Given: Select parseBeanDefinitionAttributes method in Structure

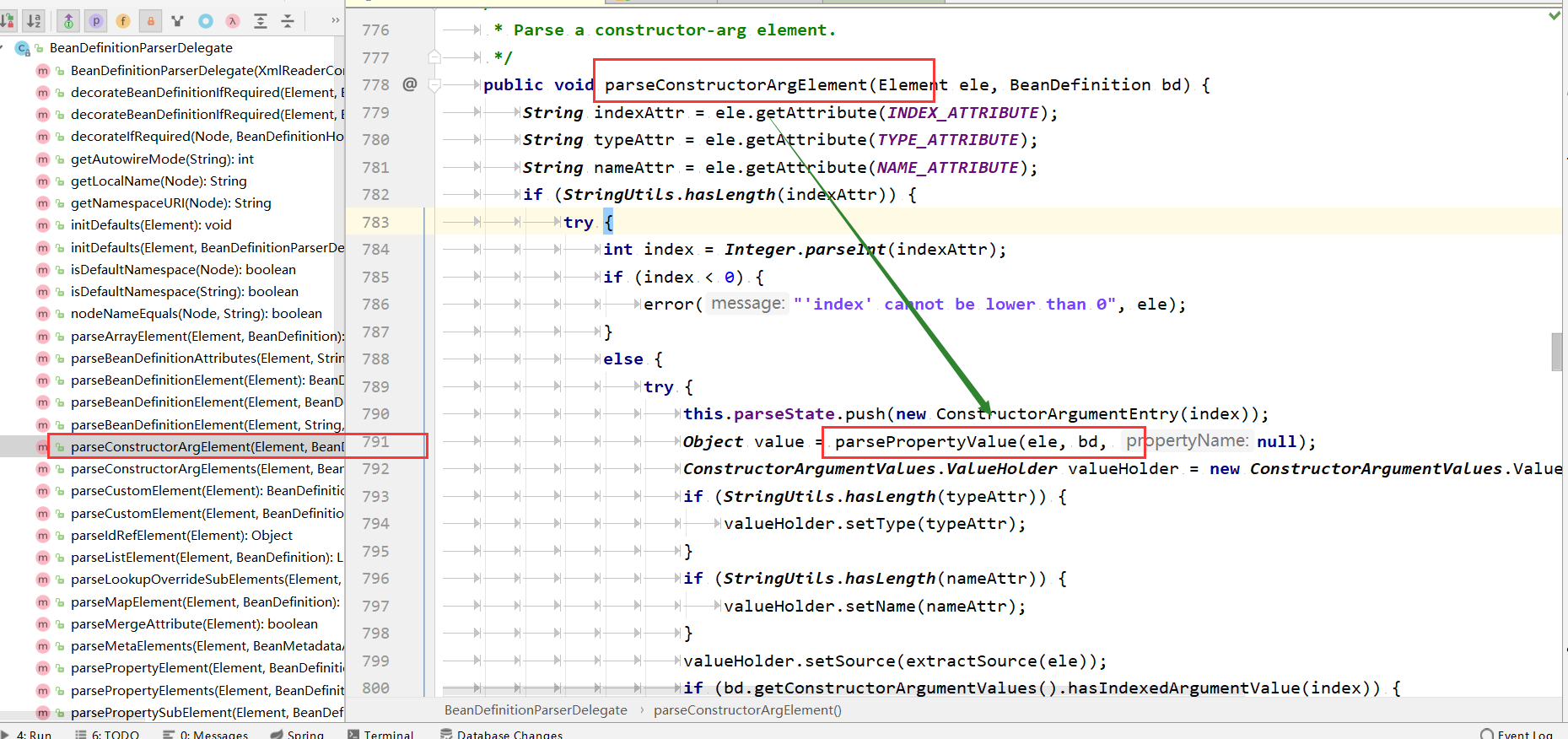Looking at the screenshot, I should (x=207, y=358).
